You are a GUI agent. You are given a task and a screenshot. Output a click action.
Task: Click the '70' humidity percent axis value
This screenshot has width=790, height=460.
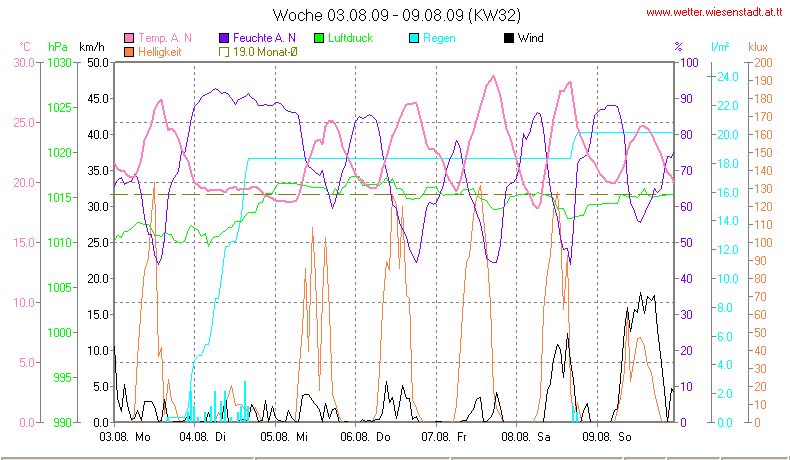686,171
